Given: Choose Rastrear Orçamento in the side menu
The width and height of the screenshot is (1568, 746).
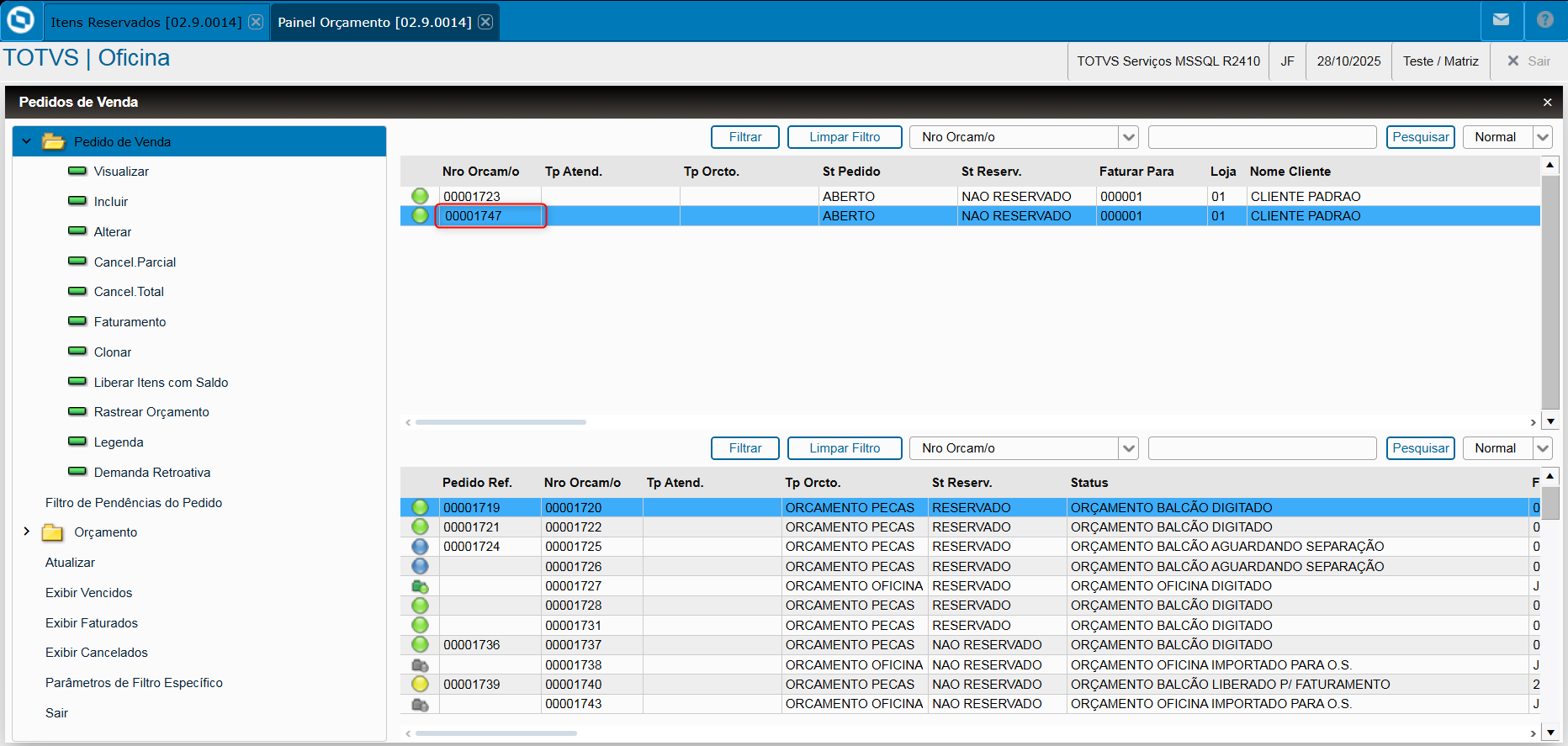Looking at the screenshot, I should [151, 412].
